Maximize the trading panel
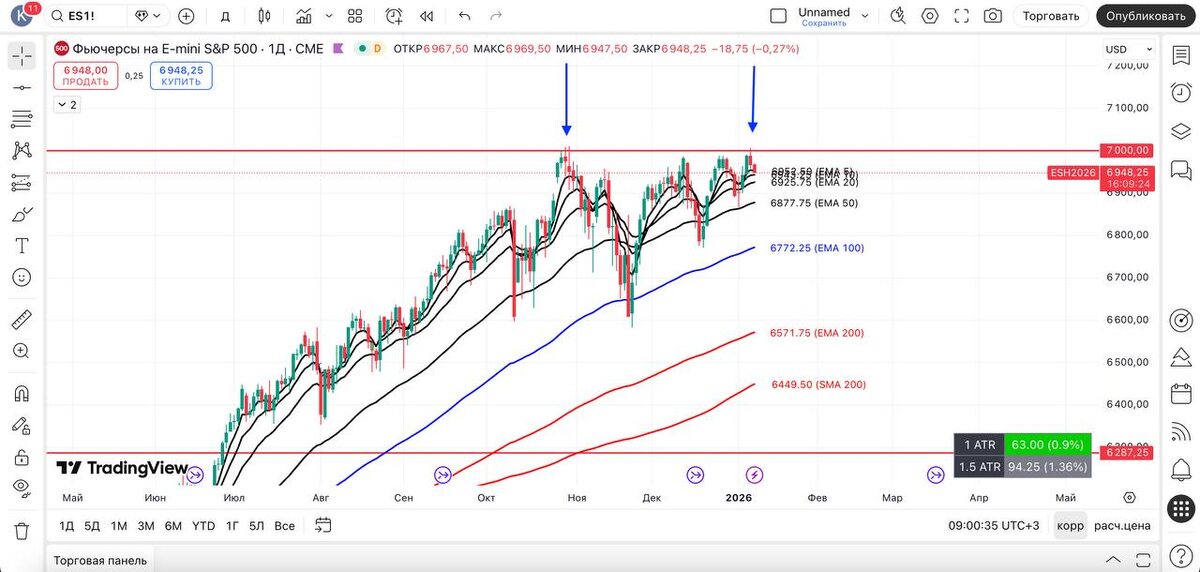The image size is (1200, 572). 1141,560
